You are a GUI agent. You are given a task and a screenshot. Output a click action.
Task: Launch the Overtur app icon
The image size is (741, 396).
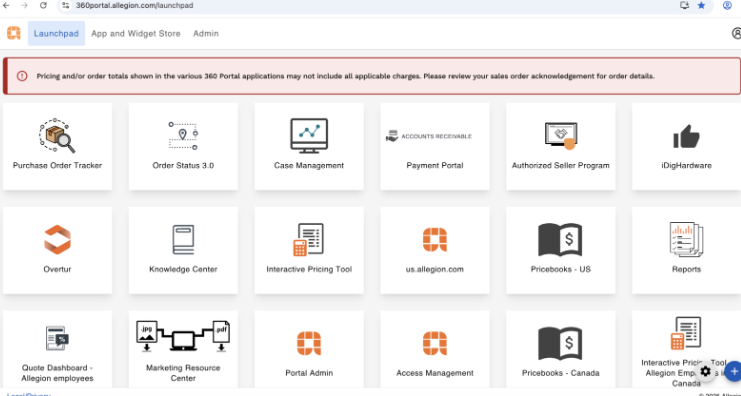pos(57,240)
